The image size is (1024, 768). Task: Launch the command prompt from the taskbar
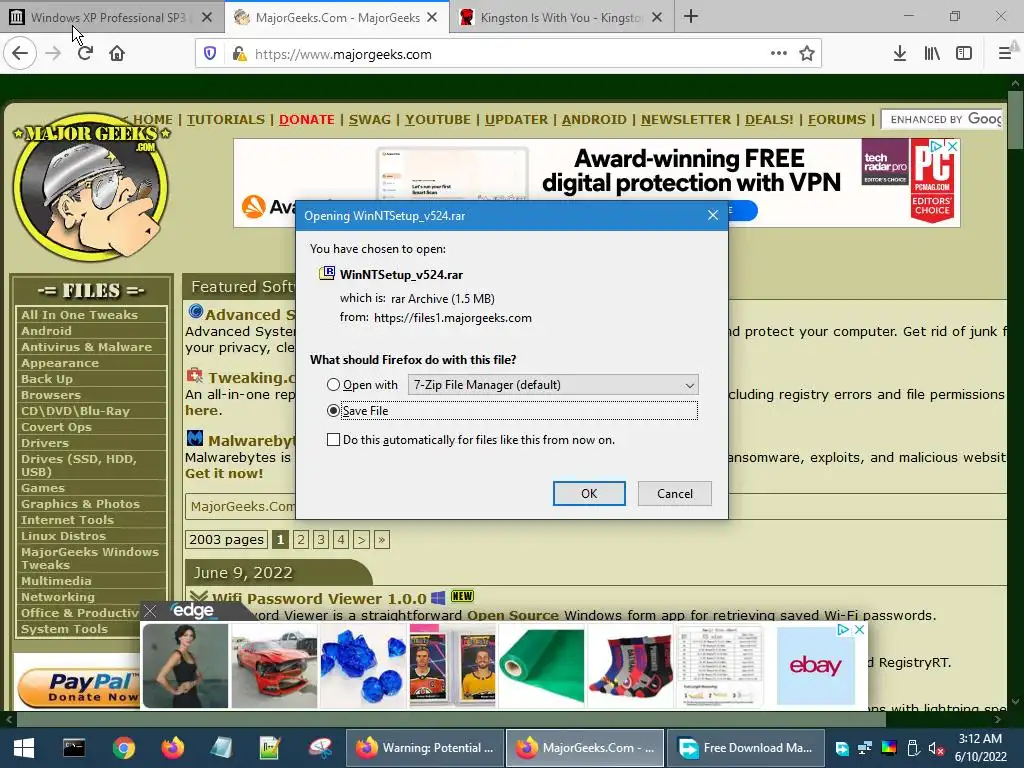[74, 748]
